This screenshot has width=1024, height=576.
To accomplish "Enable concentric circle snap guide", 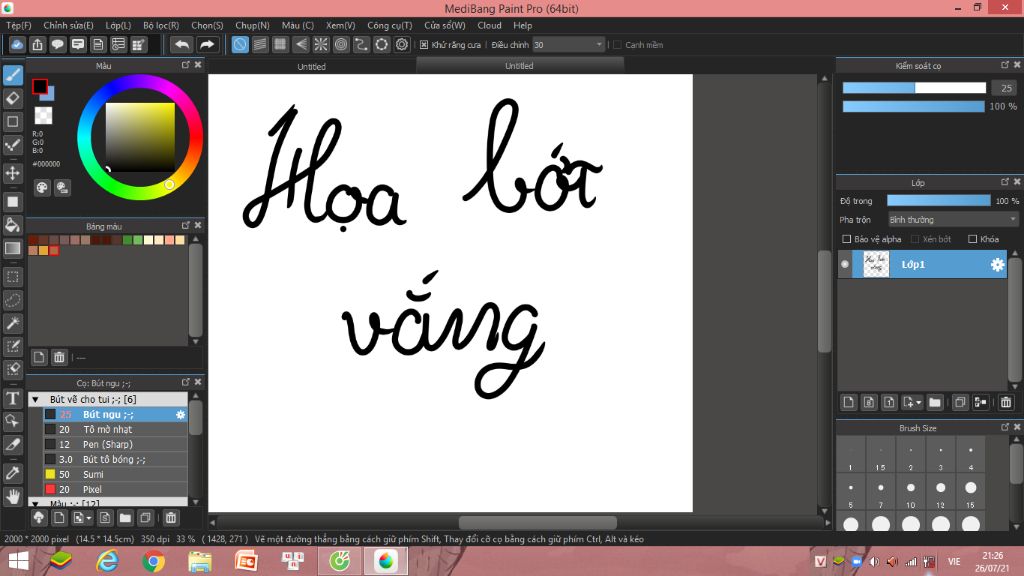I will (341, 44).
